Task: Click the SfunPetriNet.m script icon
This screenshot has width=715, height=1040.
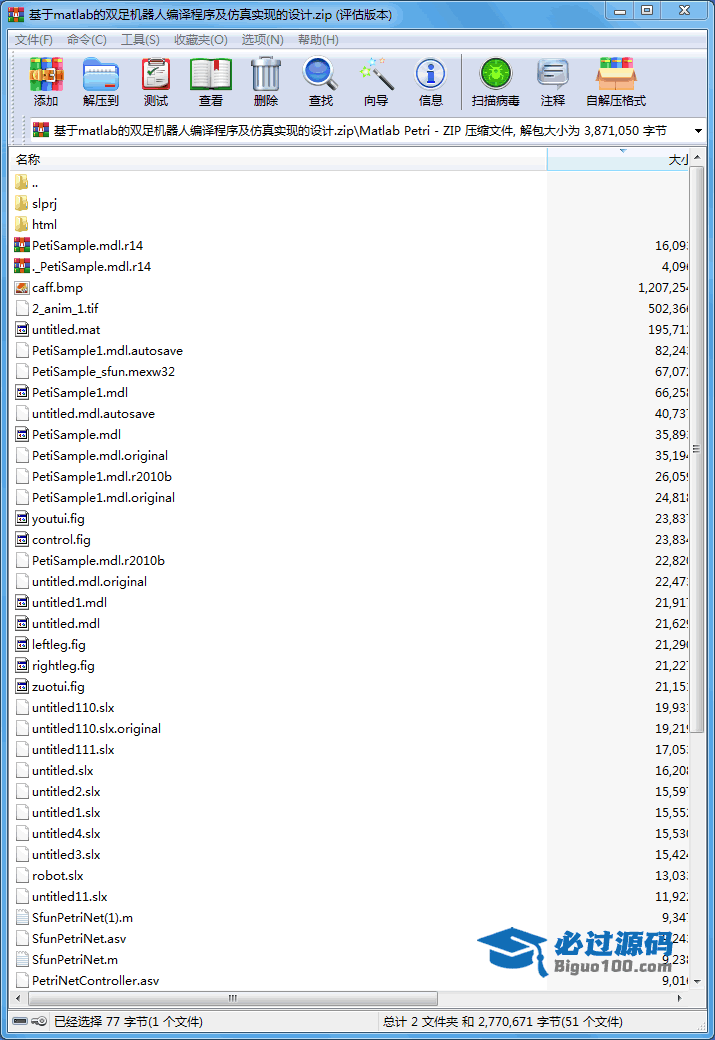Action: point(22,960)
